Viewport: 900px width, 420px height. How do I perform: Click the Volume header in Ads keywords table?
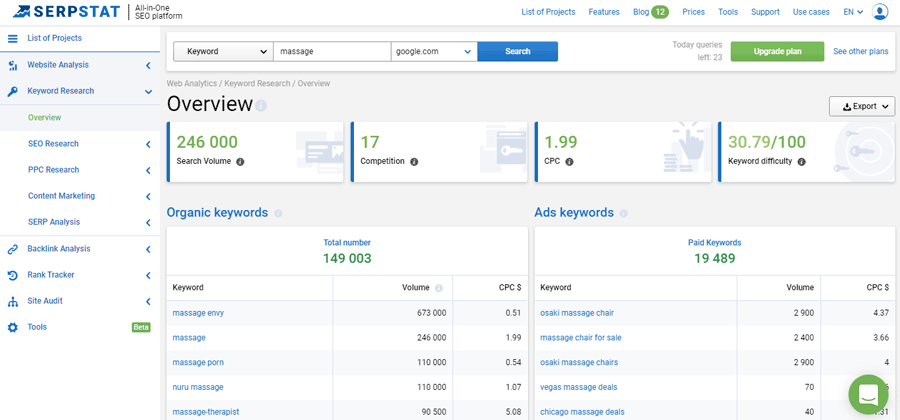coord(800,287)
